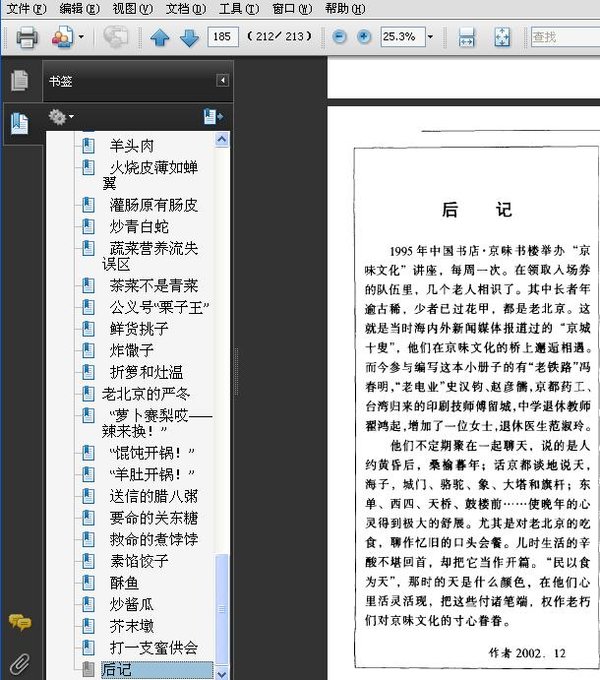Select bookmark 芥末墩

(132, 626)
